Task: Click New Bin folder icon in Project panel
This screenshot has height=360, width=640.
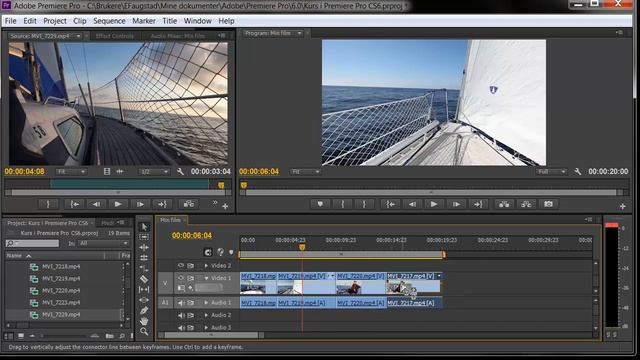Action: (x=109, y=336)
